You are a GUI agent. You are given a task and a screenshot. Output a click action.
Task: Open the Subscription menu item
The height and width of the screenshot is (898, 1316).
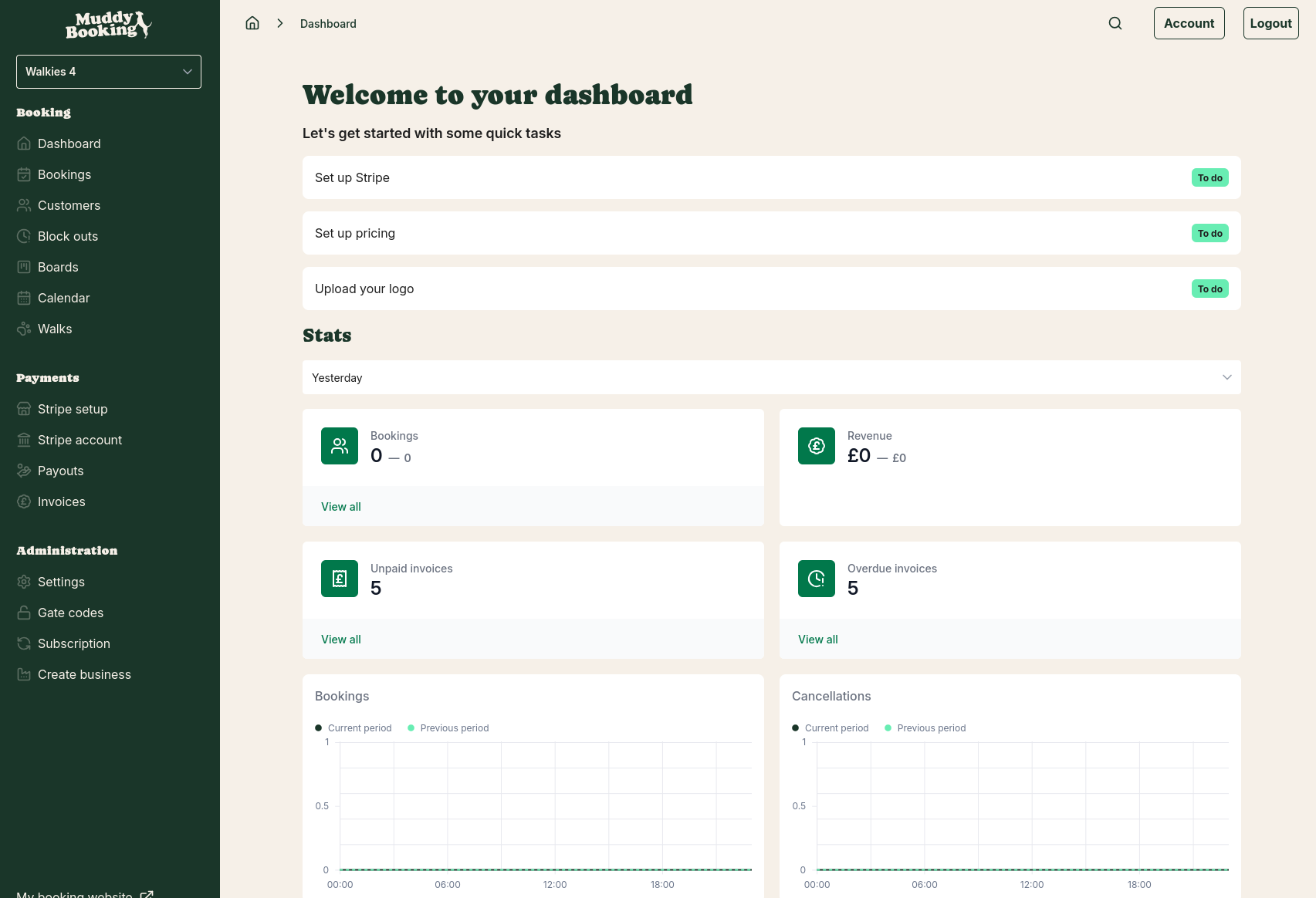pyautogui.click(x=73, y=643)
